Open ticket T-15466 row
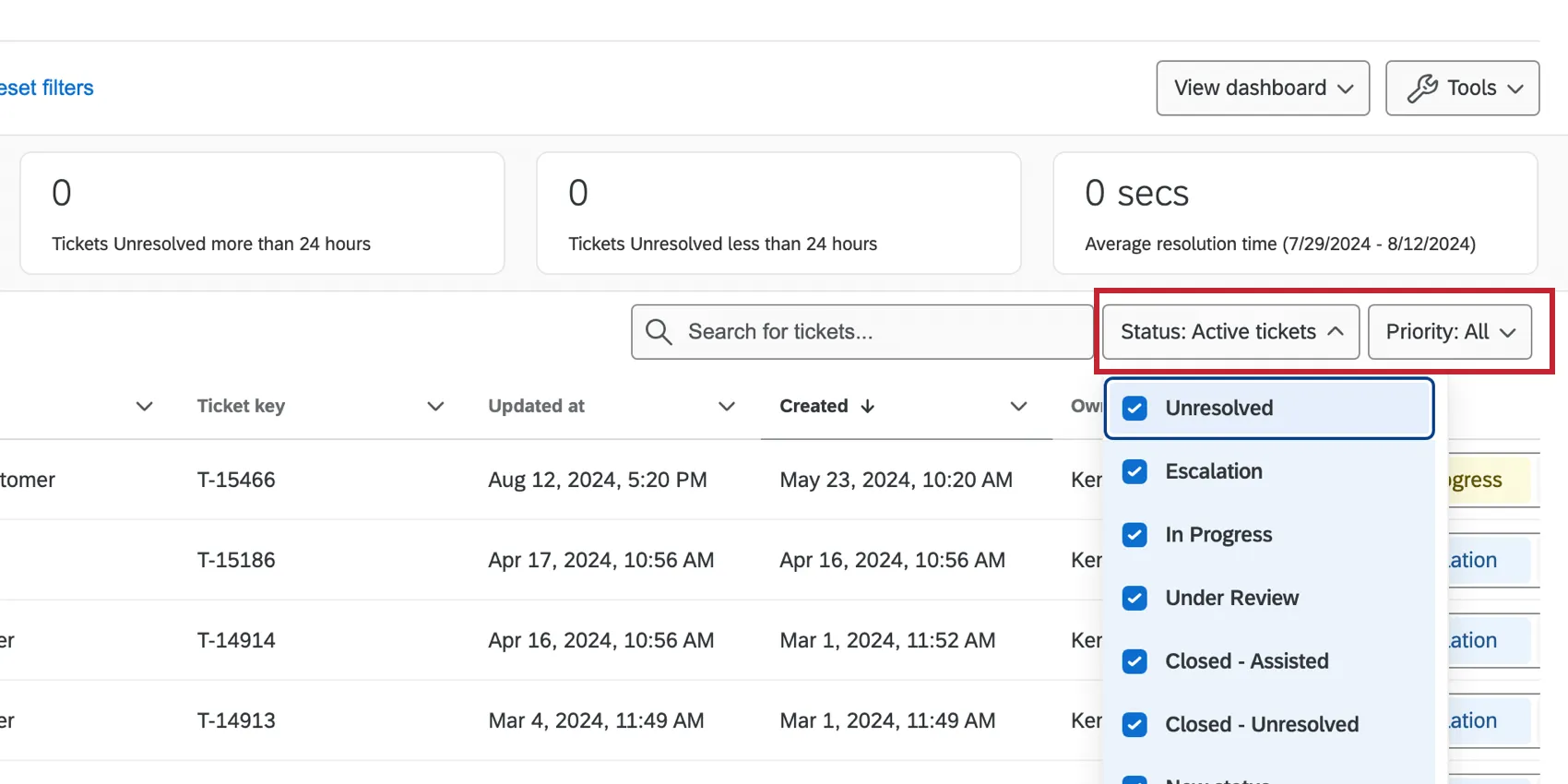The image size is (1568, 784). [x=236, y=480]
